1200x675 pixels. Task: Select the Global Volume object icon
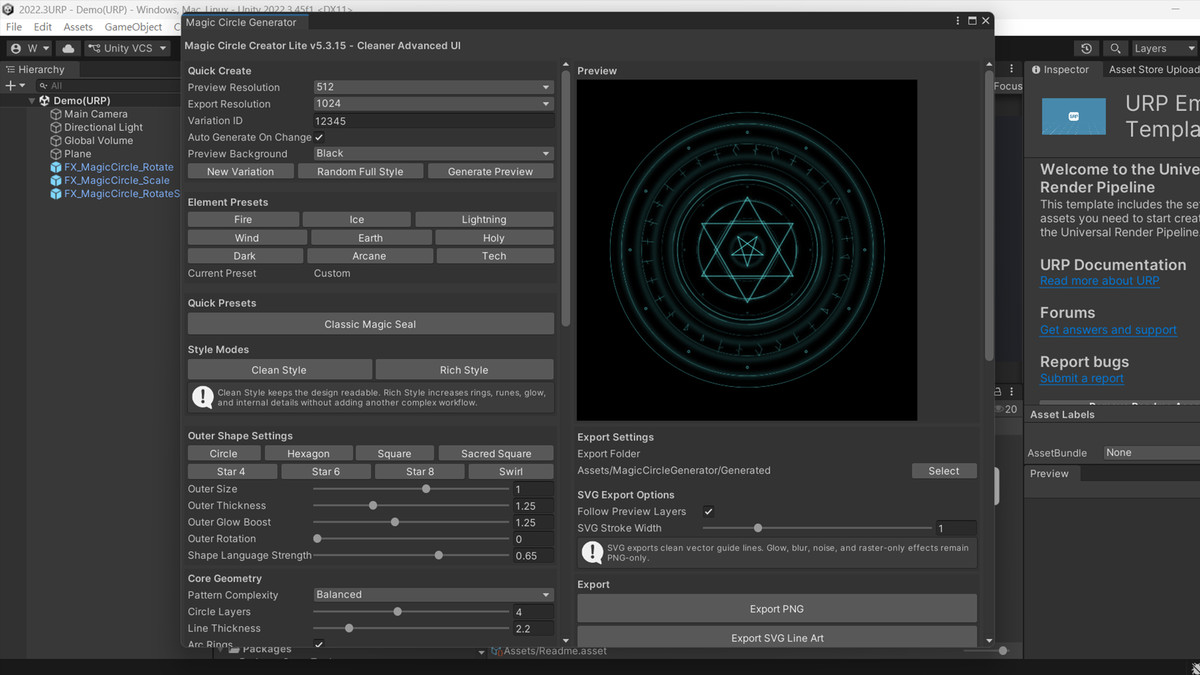[x=56, y=141]
